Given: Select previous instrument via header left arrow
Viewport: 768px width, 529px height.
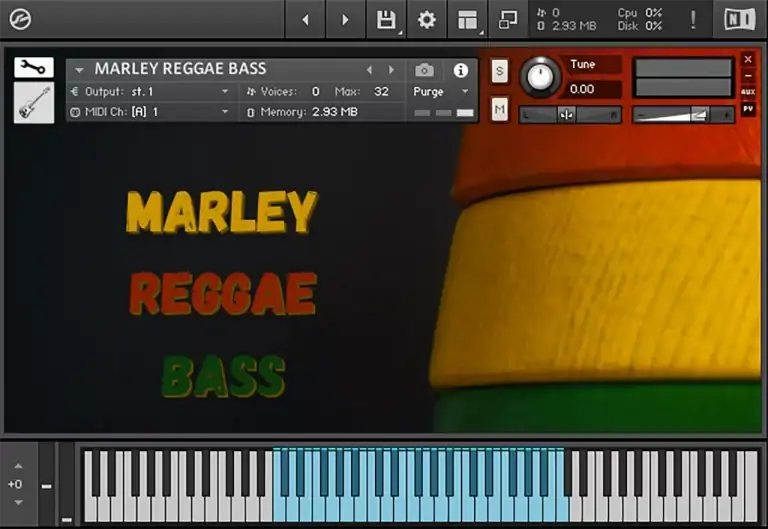Looking at the screenshot, I should pos(369,70).
